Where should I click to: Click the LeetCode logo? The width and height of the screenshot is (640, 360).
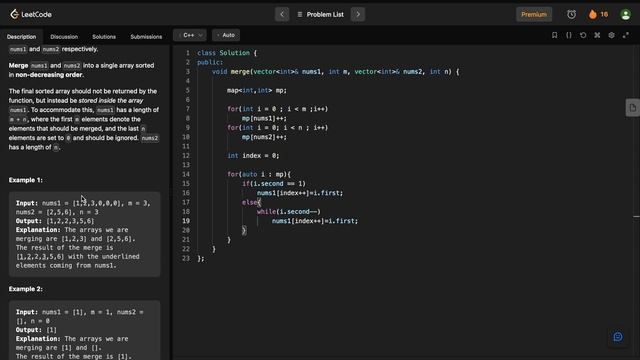tap(31, 14)
